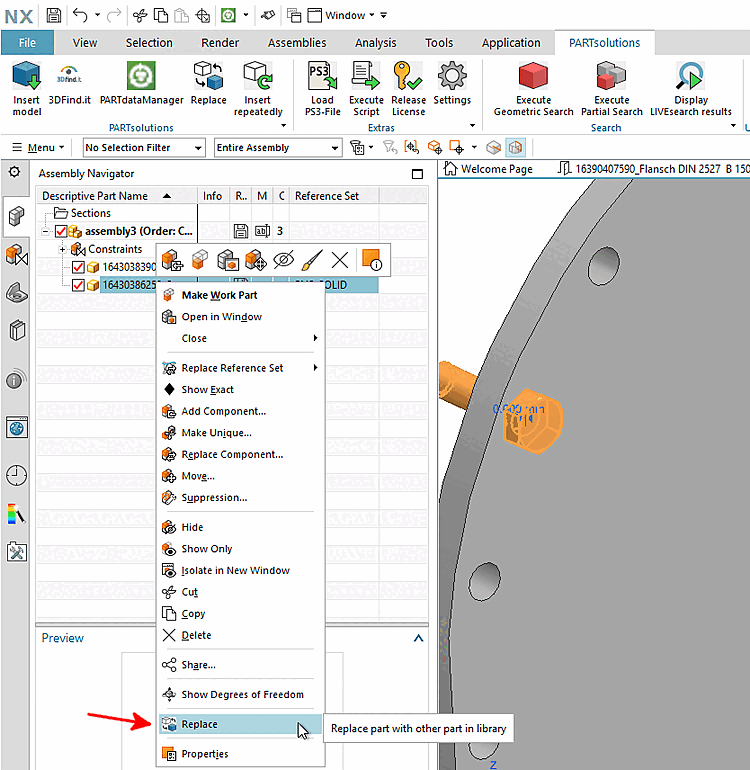
Task: Click the Edit Display paintbrush icon in mini toolbar
Action: (312, 260)
